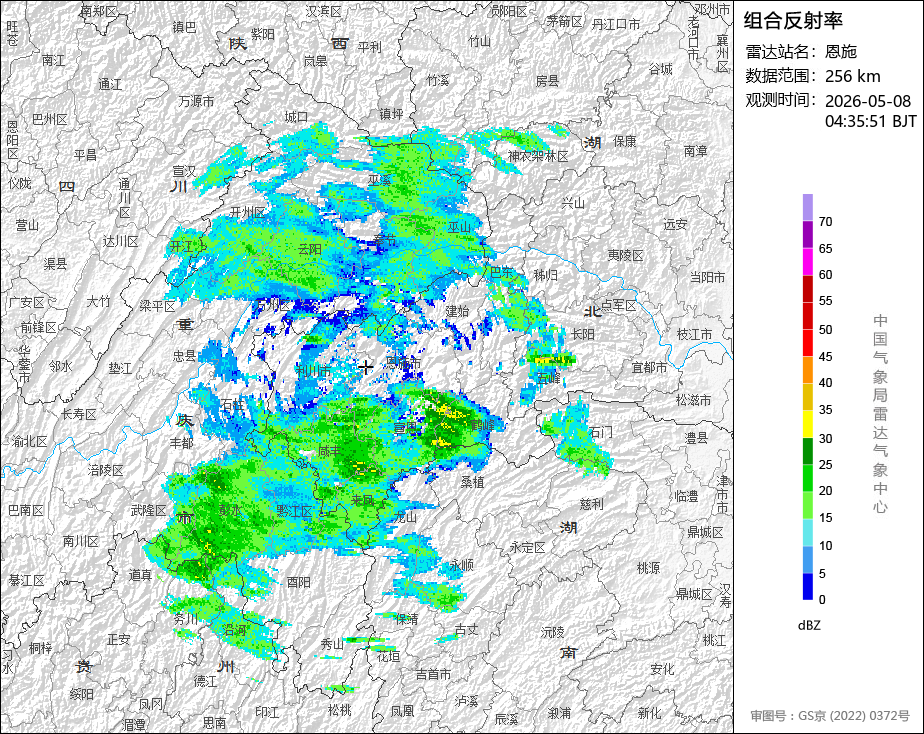Image resolution: width=924 pixels, height=734 pixels.
Task: Click the radar station cross marker near 恩施市
Action: tap(366, 368)
